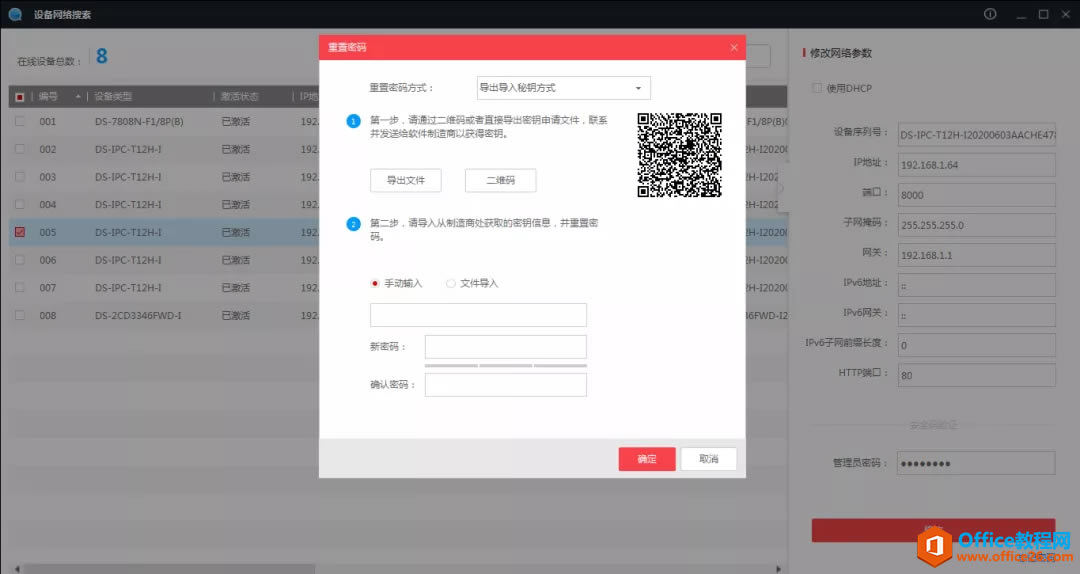Click the gateway field 192.168.1.1
Image resolution: width=1080 pixels, height=574 pixels.
976,255
